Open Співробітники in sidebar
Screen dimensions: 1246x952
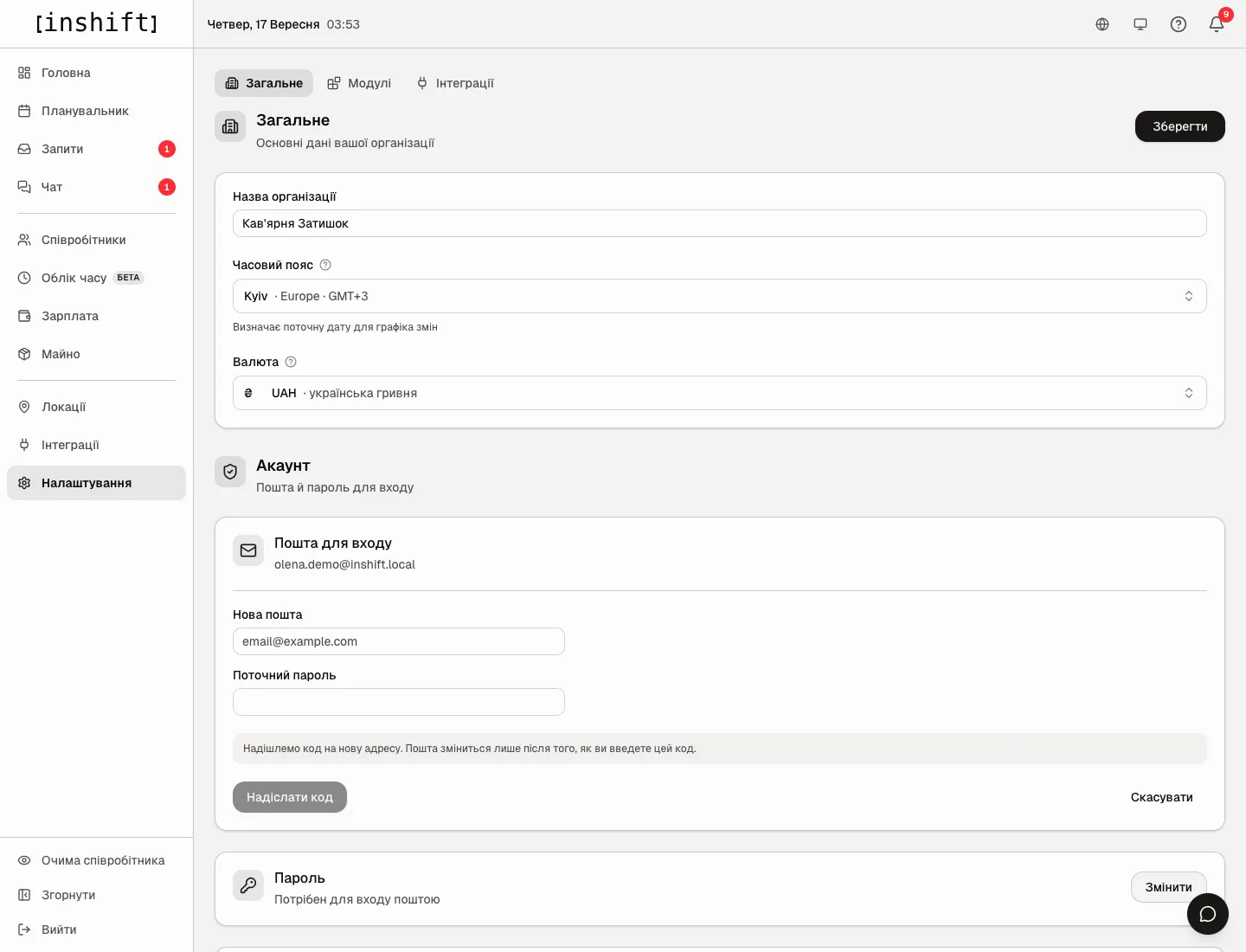point(96,240)
